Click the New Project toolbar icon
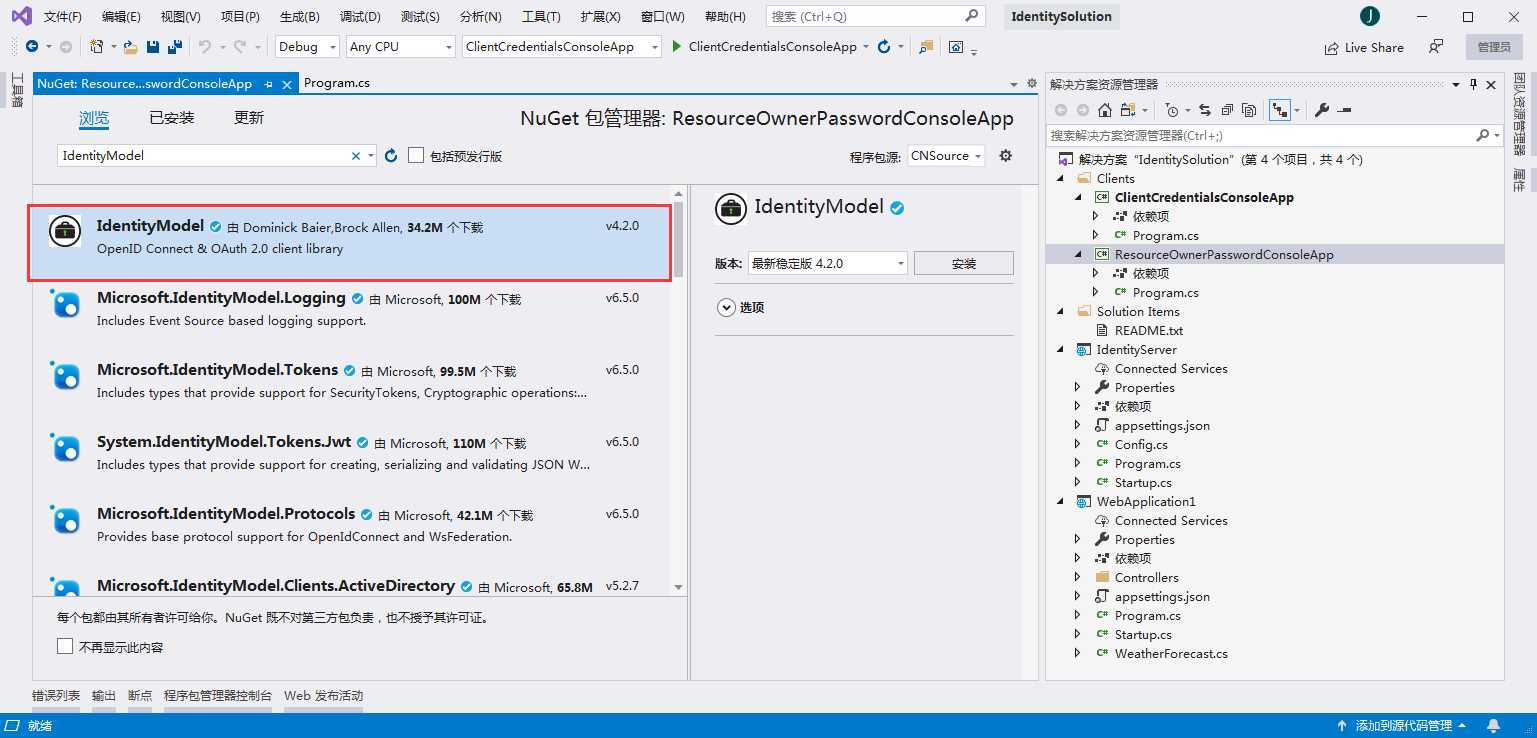Image resolution: width=1537 pixels, height=738 pixels. point(96,47)
